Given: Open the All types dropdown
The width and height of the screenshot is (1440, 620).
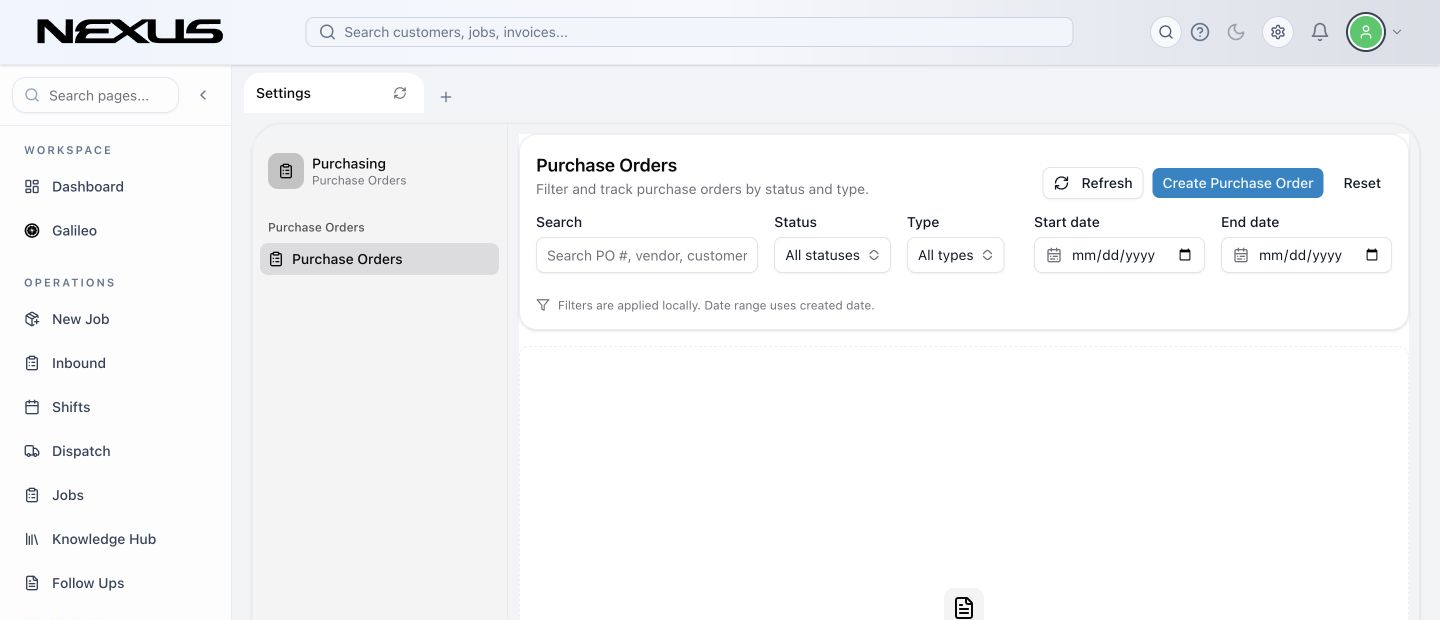Looking at the screenshot, I should pos(955,255).
